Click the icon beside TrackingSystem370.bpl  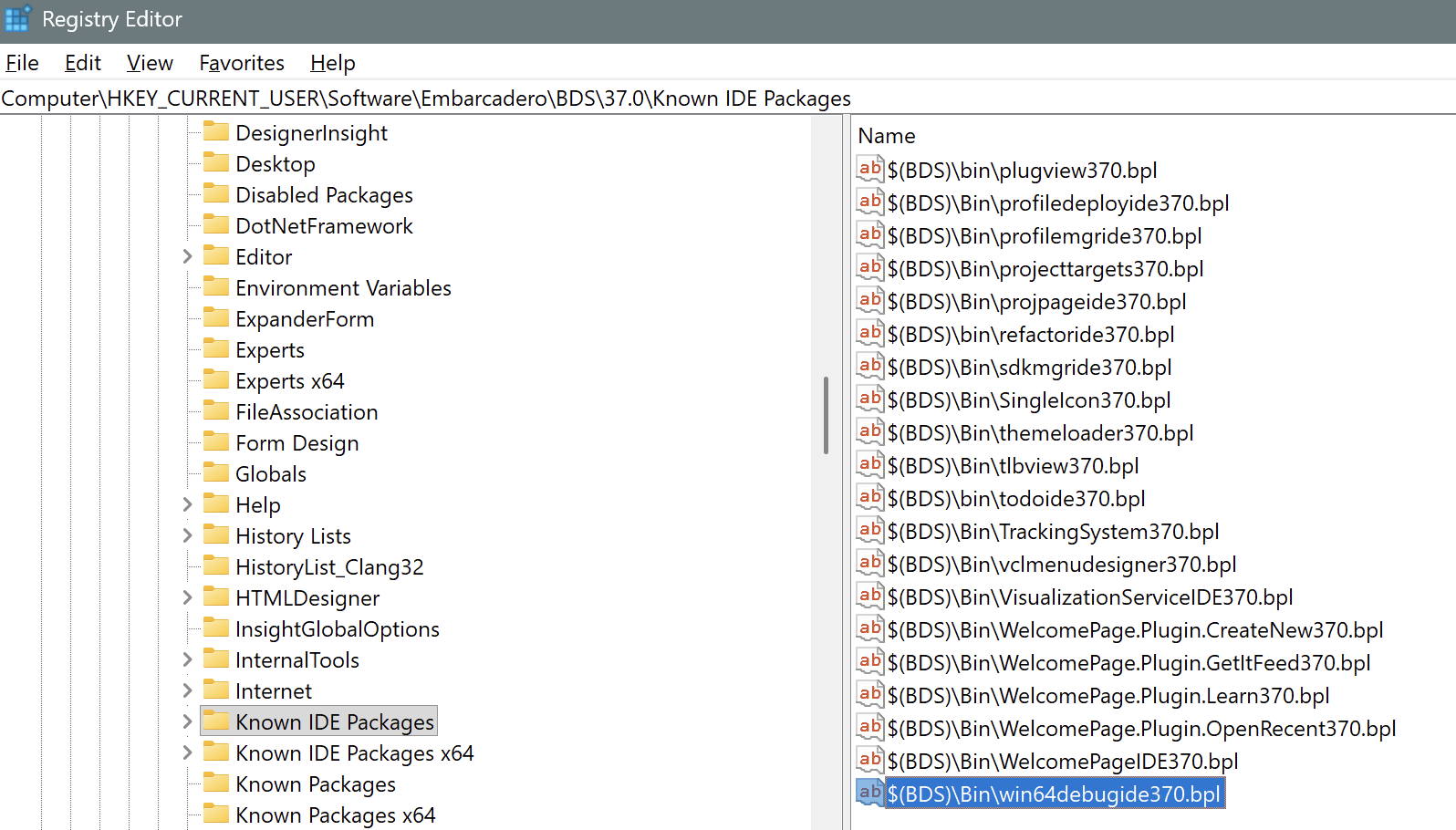pos(869,530)
